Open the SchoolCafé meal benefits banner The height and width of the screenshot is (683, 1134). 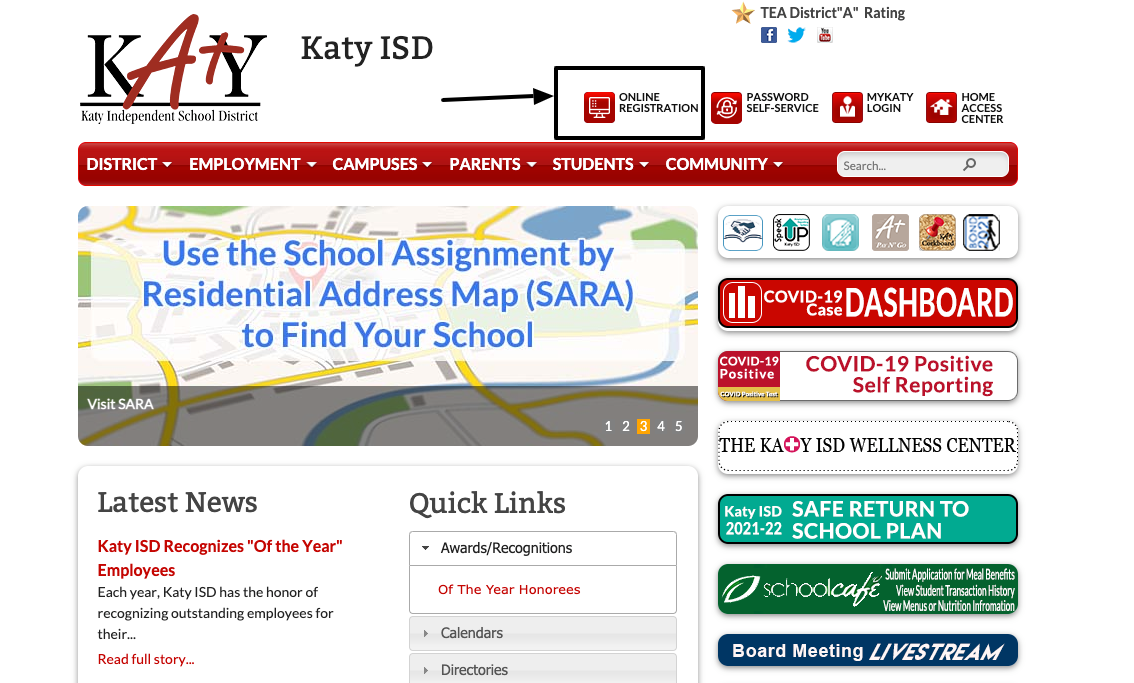pos(868,589)
